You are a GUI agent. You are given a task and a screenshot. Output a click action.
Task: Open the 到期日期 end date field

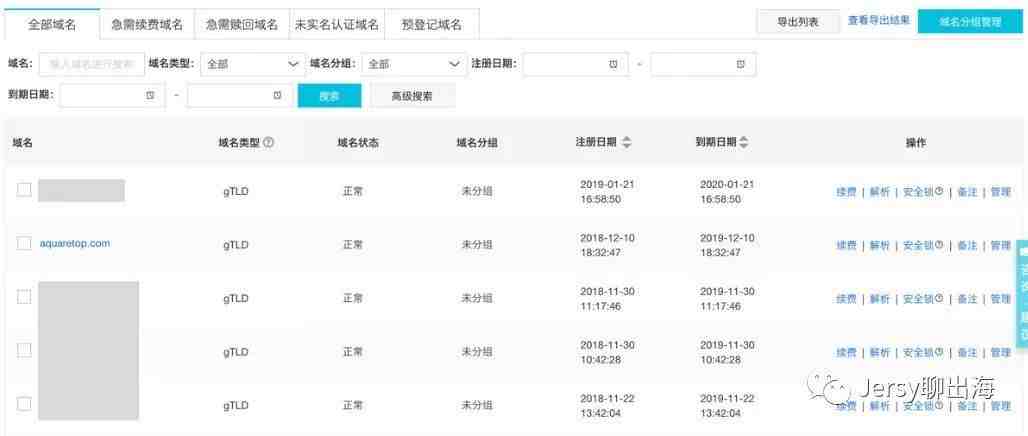coord(239,96)
